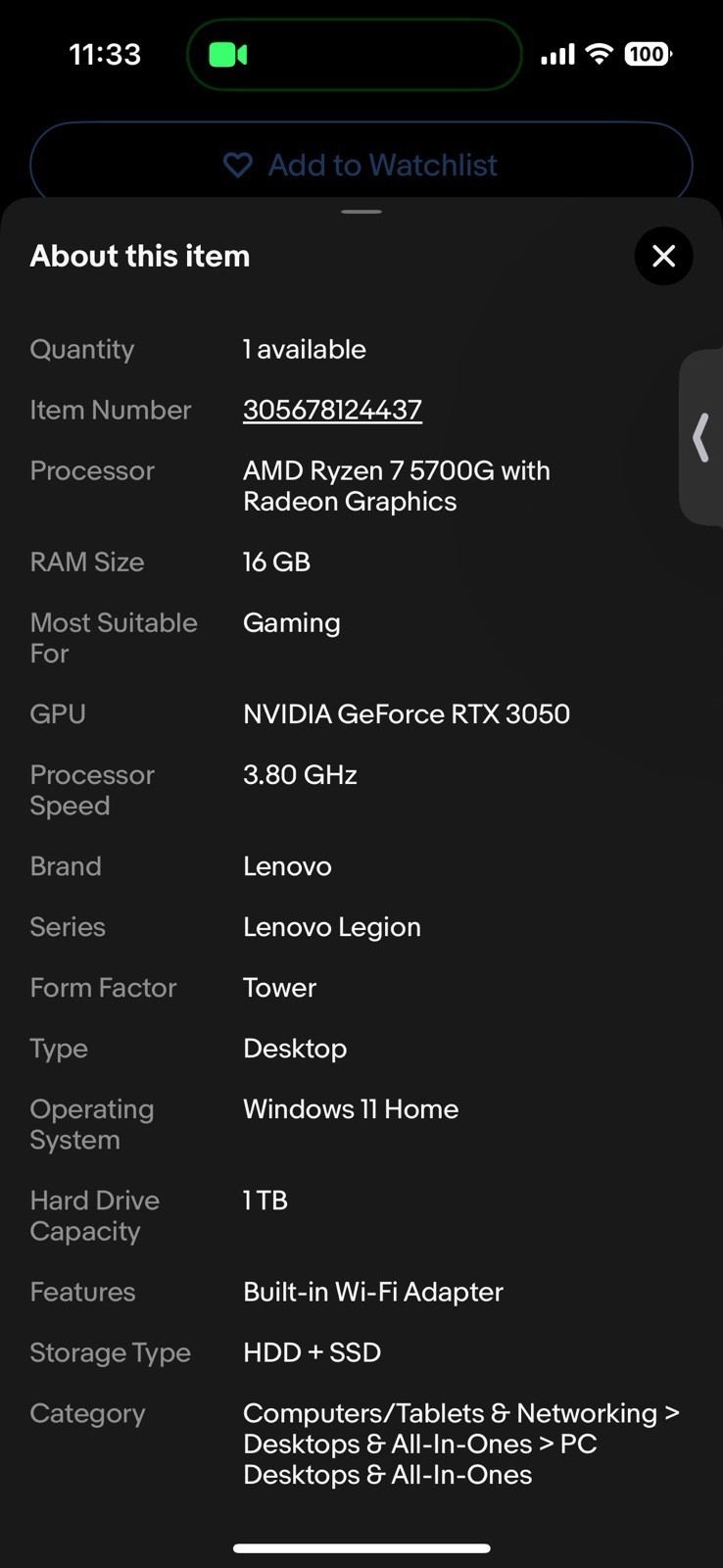Tap the cellular signal bars icon
723x1568 pixels.
click(x=557, y=55)
